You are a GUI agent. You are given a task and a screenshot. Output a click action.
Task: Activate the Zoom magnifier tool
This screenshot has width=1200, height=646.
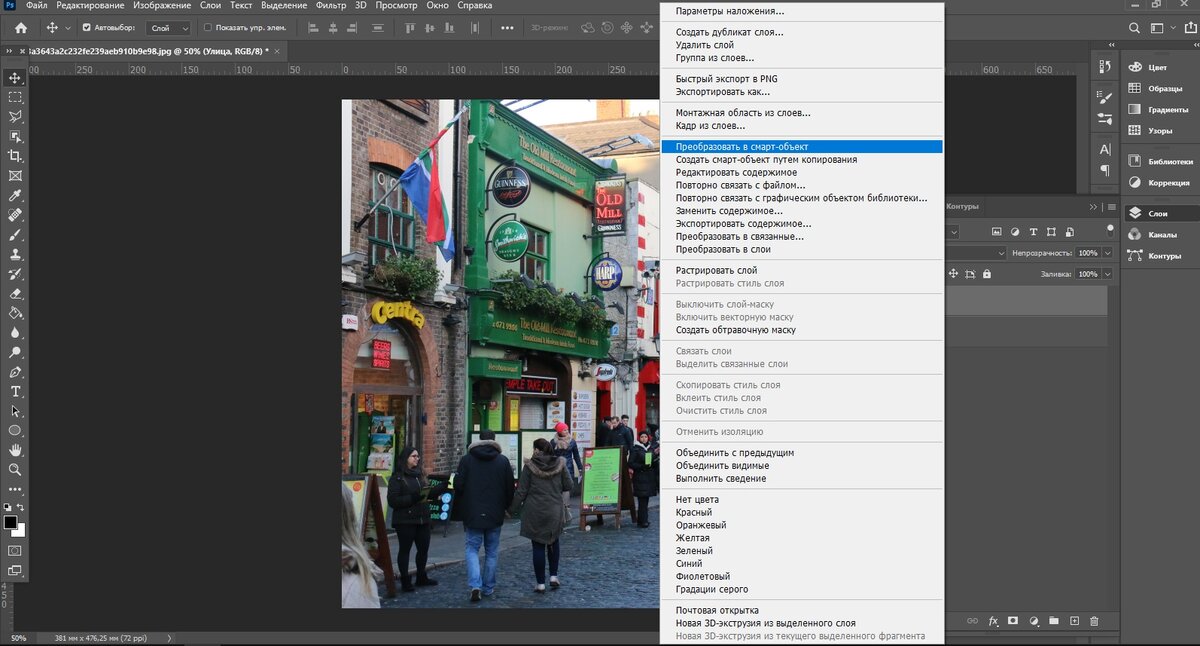[x=15, y=469]
